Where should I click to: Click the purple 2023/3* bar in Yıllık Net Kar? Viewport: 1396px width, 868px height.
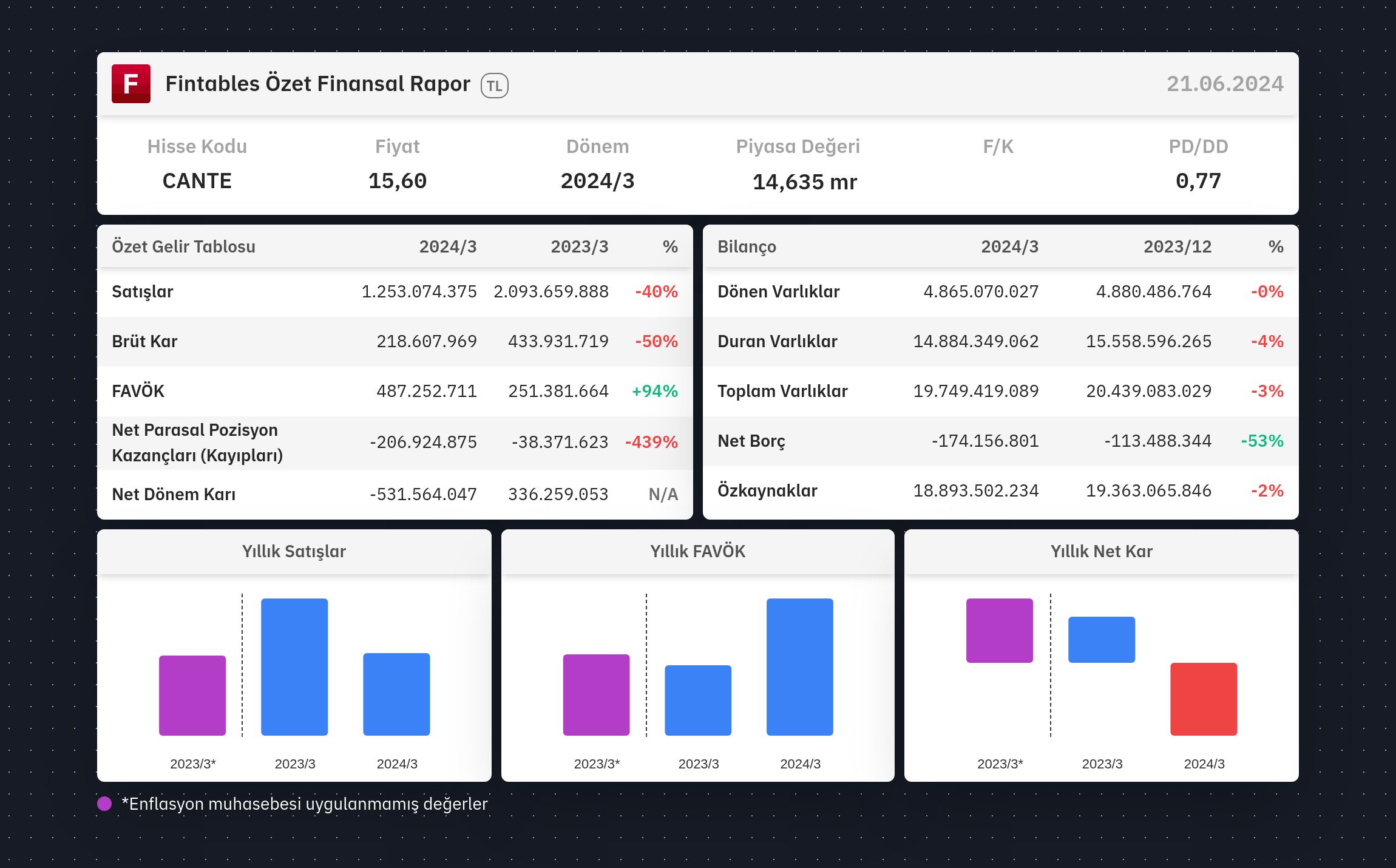[x=1000, y=631]
